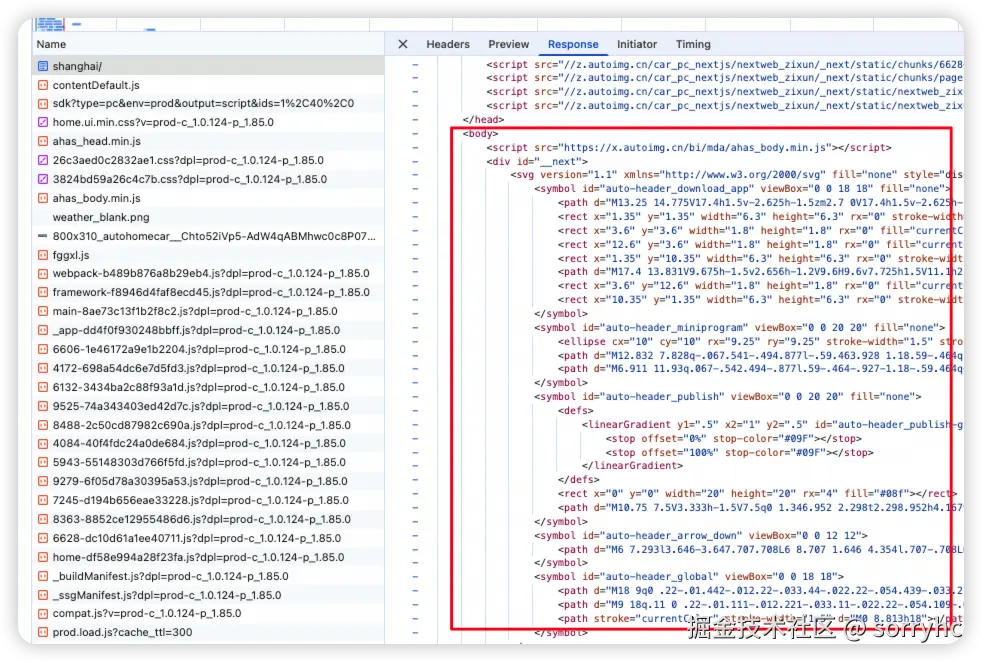The width and height of the screenshot is (982, 662).
Task: Select the prod.load.js?cache_ttl=300 request
Action: (209, 632)
